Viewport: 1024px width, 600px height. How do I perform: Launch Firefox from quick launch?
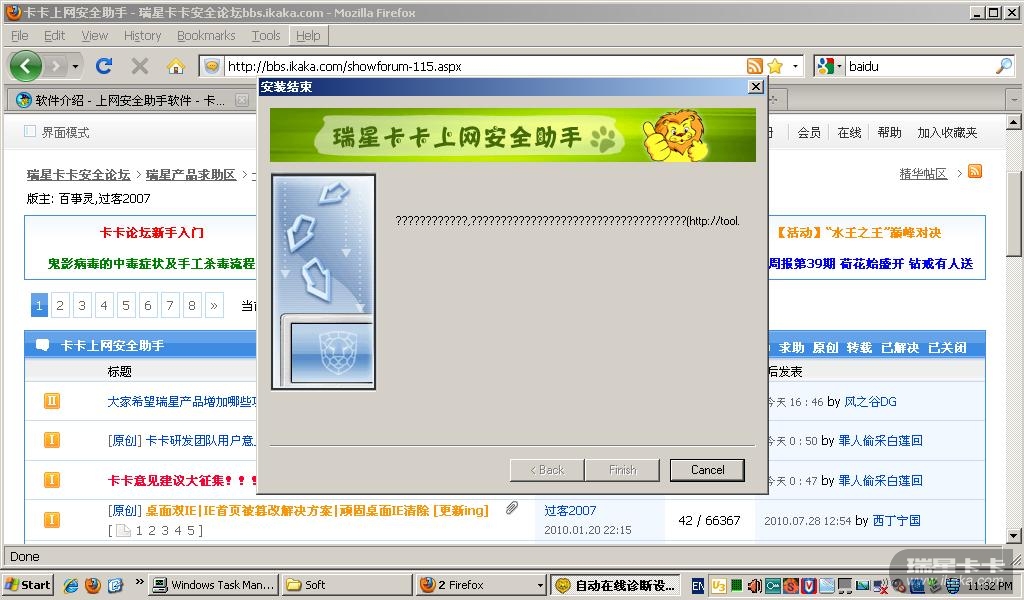coord(93,585)
